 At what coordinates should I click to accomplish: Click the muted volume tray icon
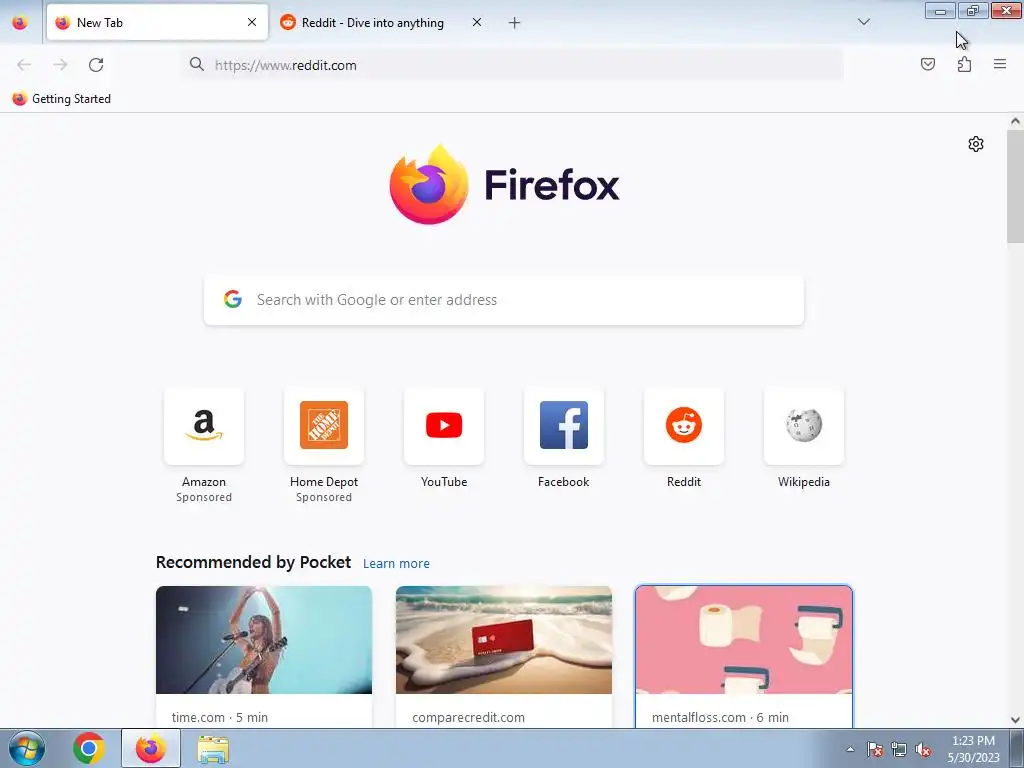(923, 750)
